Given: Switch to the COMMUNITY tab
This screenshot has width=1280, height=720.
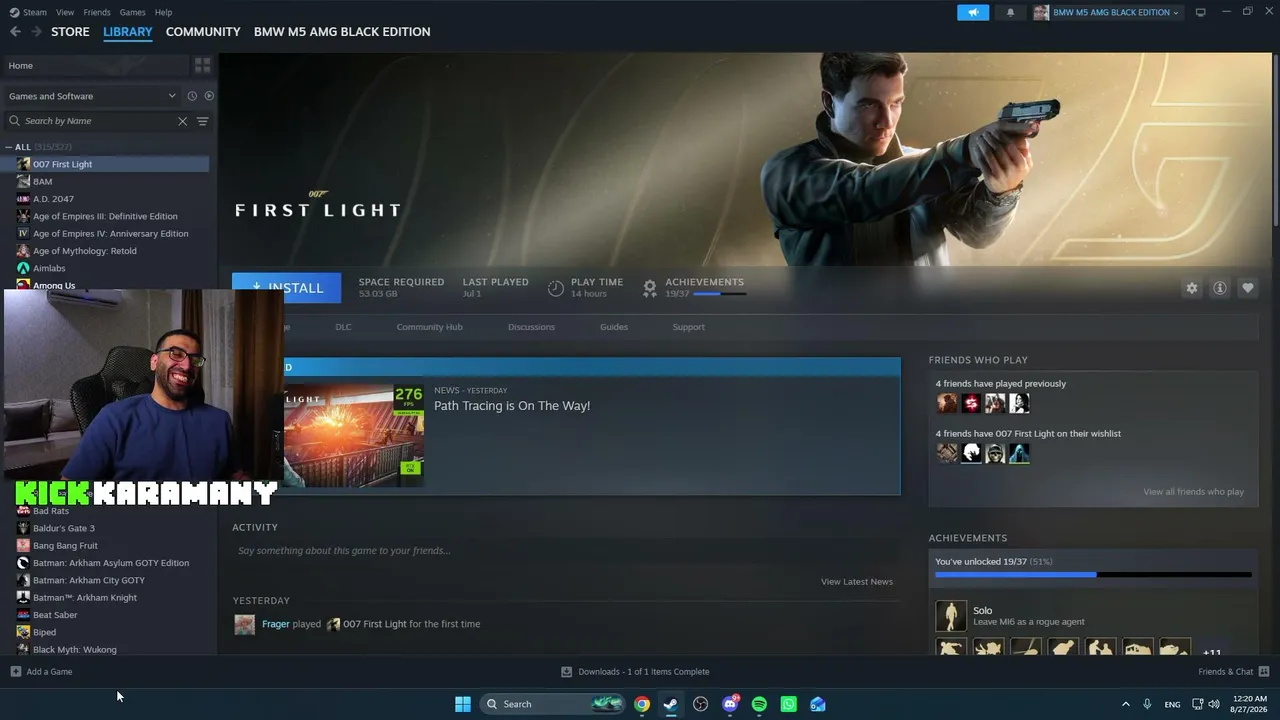Looking at the screenshot, I should [203, 32].
